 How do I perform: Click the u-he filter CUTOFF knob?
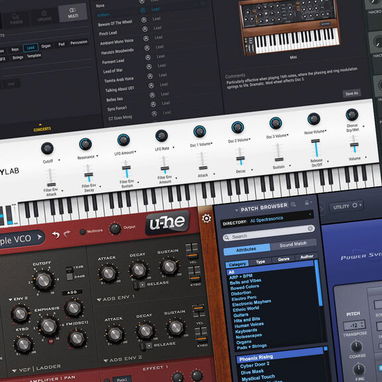pos(43,280)
